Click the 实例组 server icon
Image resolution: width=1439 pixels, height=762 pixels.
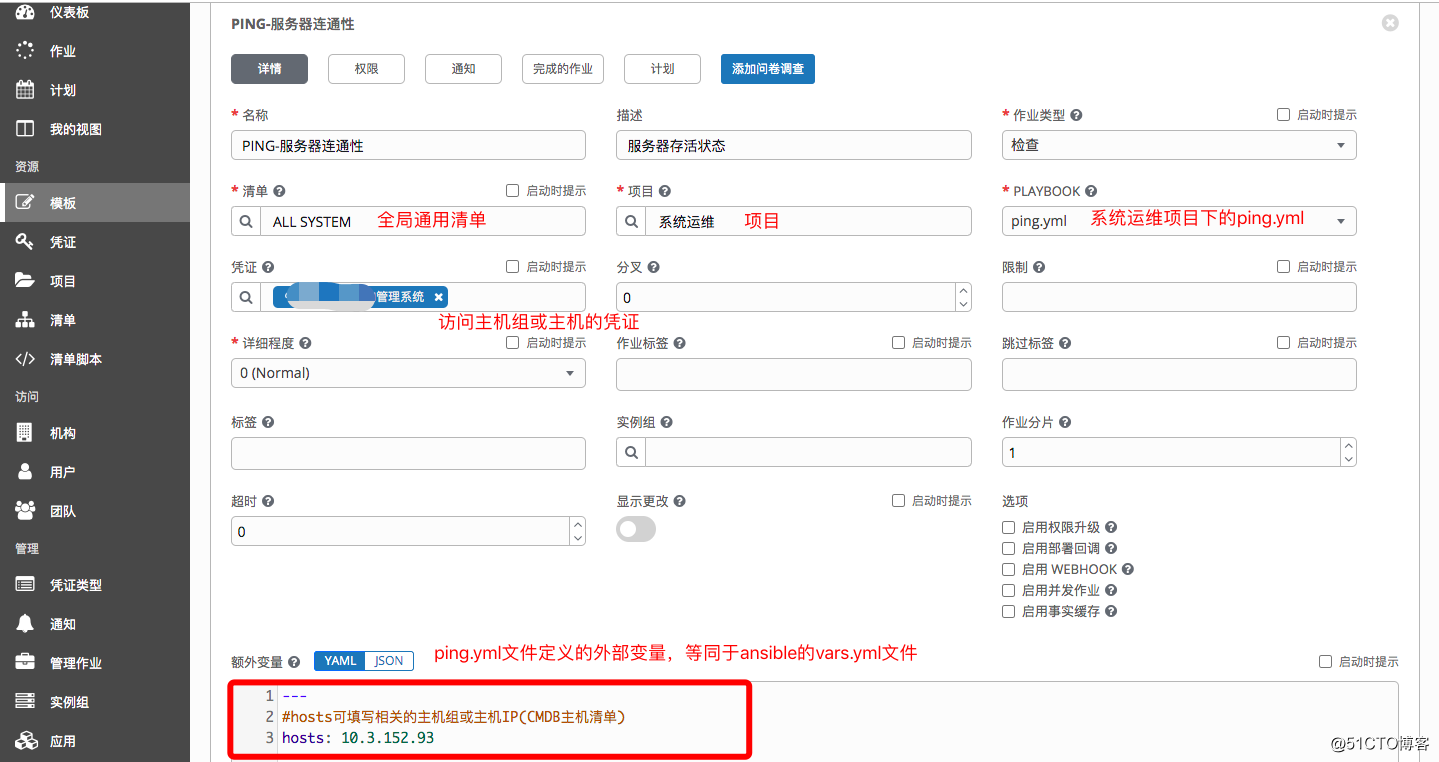coord(25,702)
